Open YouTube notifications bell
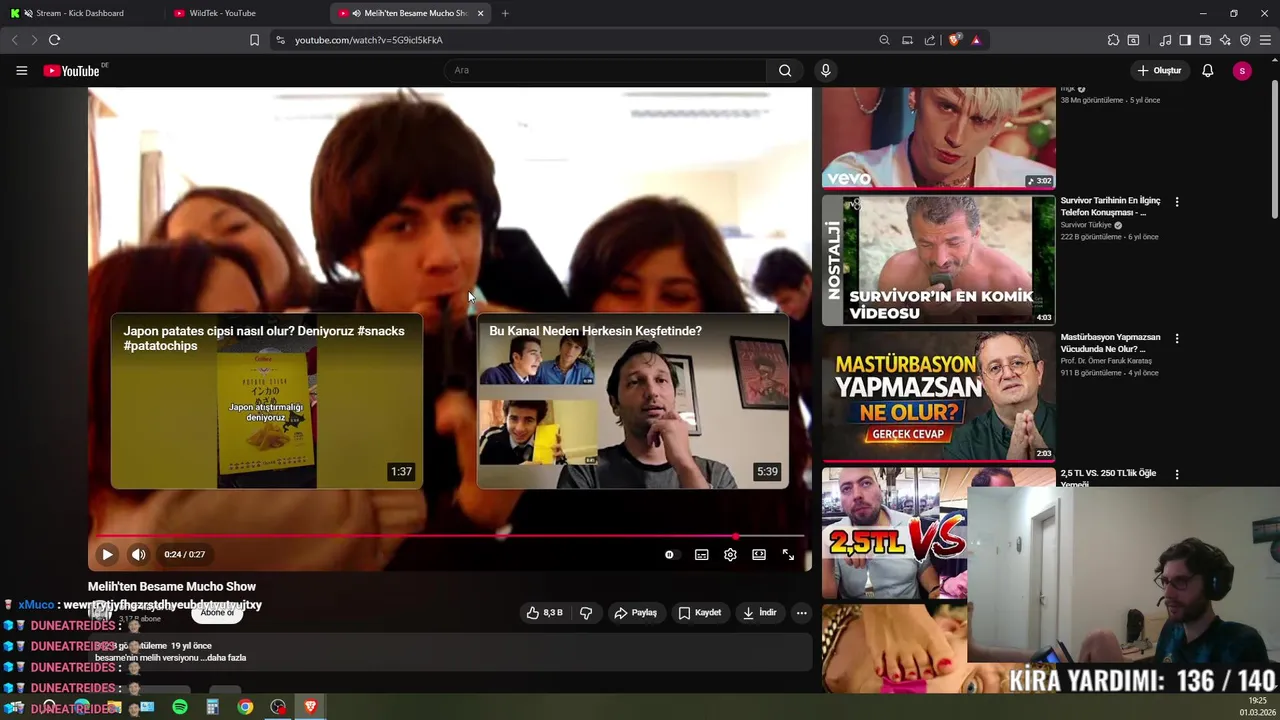The width and height of the screenshot is (1280, 720). 1208,70
